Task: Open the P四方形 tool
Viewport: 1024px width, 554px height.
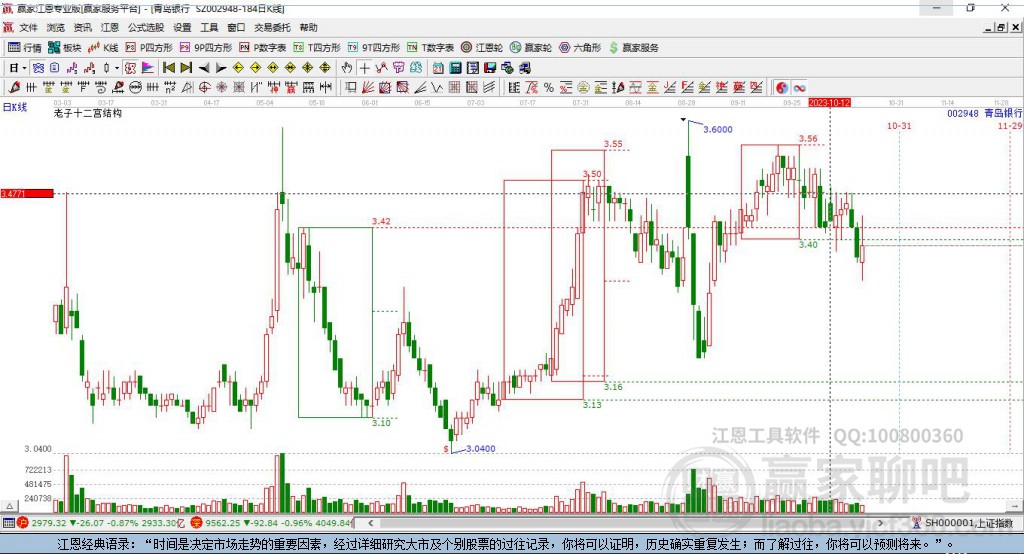Action: 149,48
